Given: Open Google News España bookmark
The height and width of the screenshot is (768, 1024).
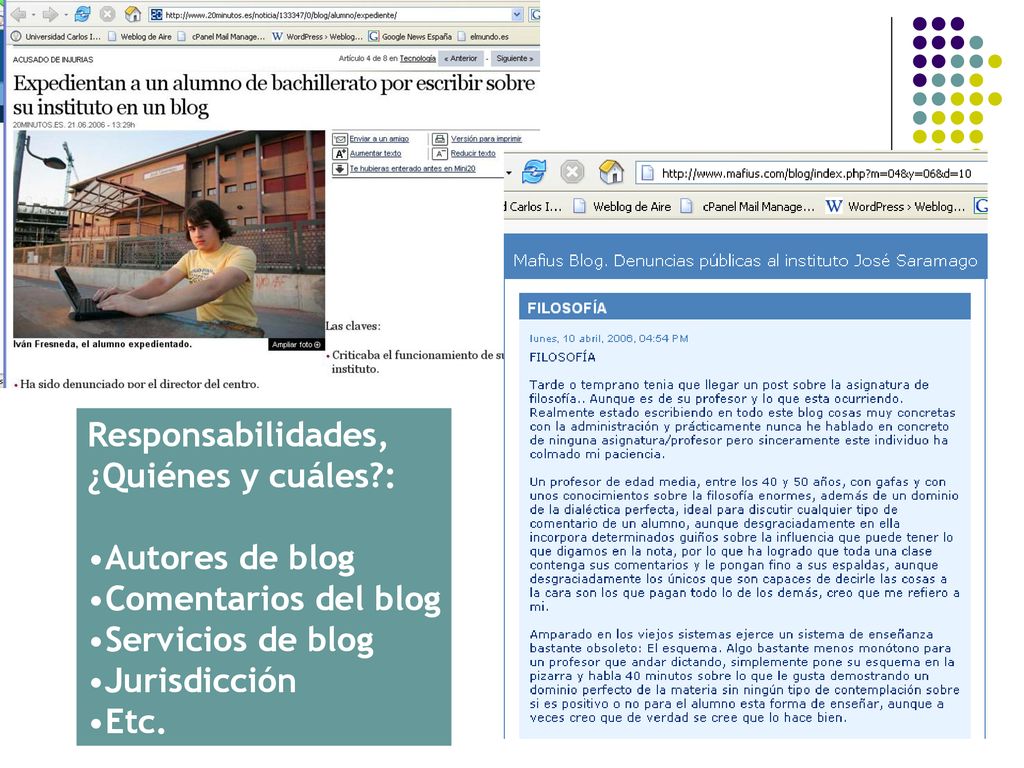Looking at the screenshot, I should pyautogui.click(x=410, y=37).
